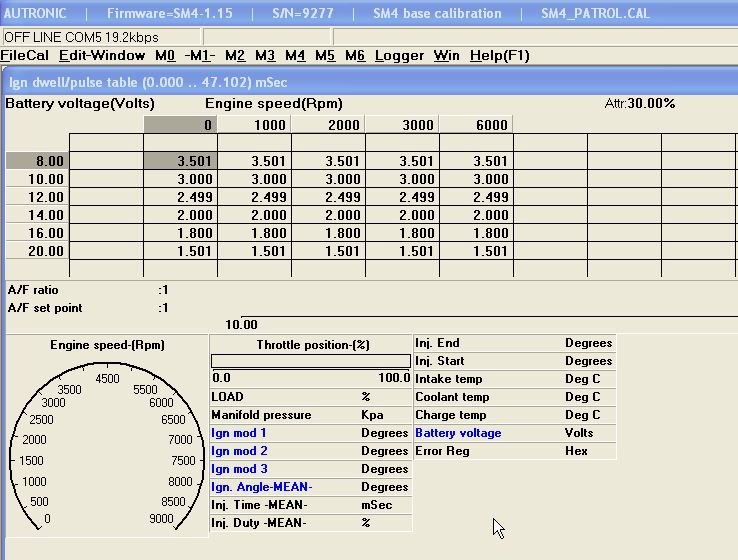Click the Ign mod 3 row

311,469
